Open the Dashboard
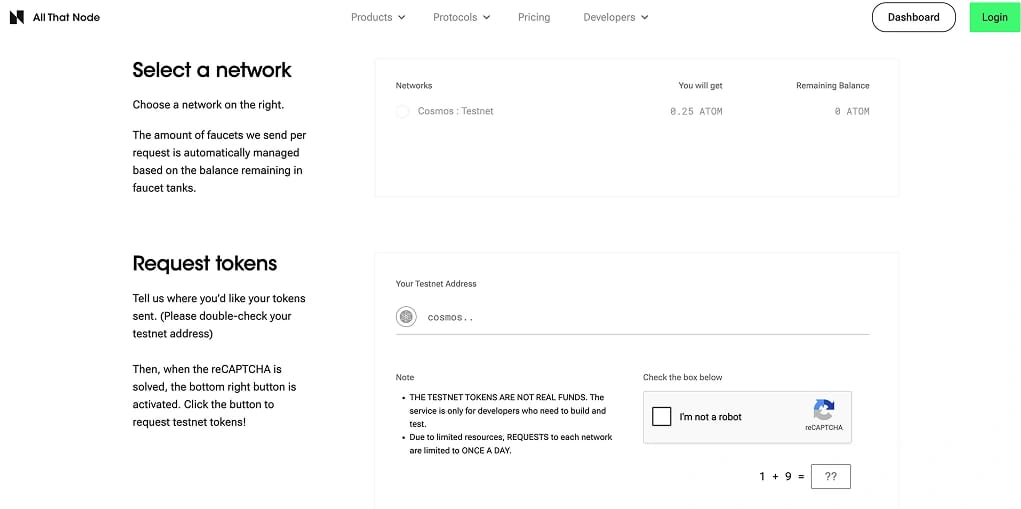 click(914, 18)
